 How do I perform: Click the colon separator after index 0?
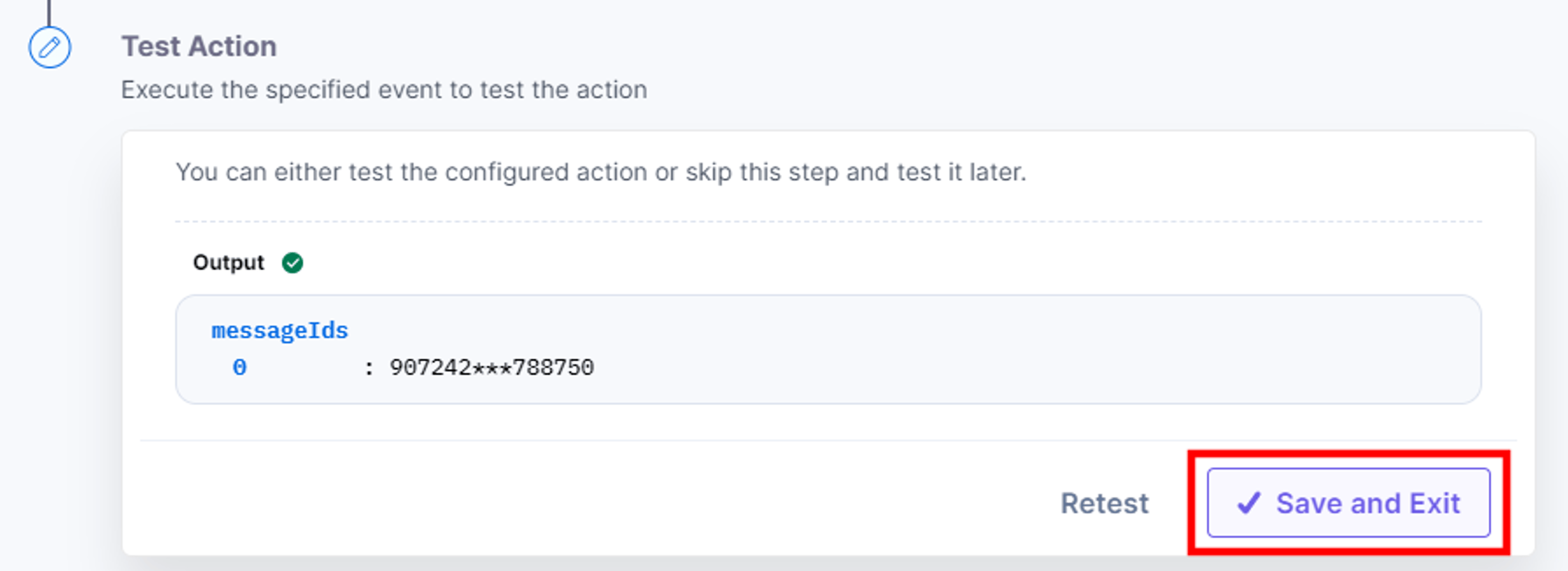(368, 368)
